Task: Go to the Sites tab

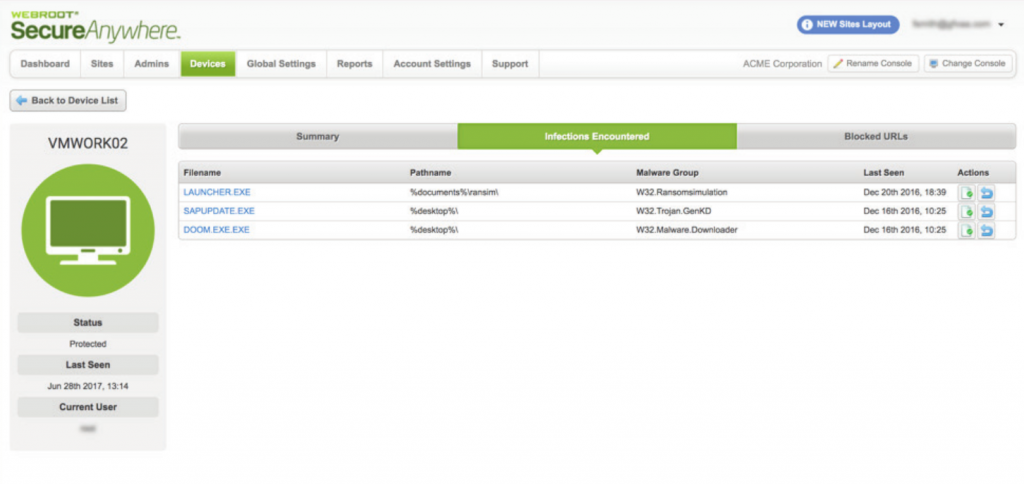Action: click(x=102, y=64)
